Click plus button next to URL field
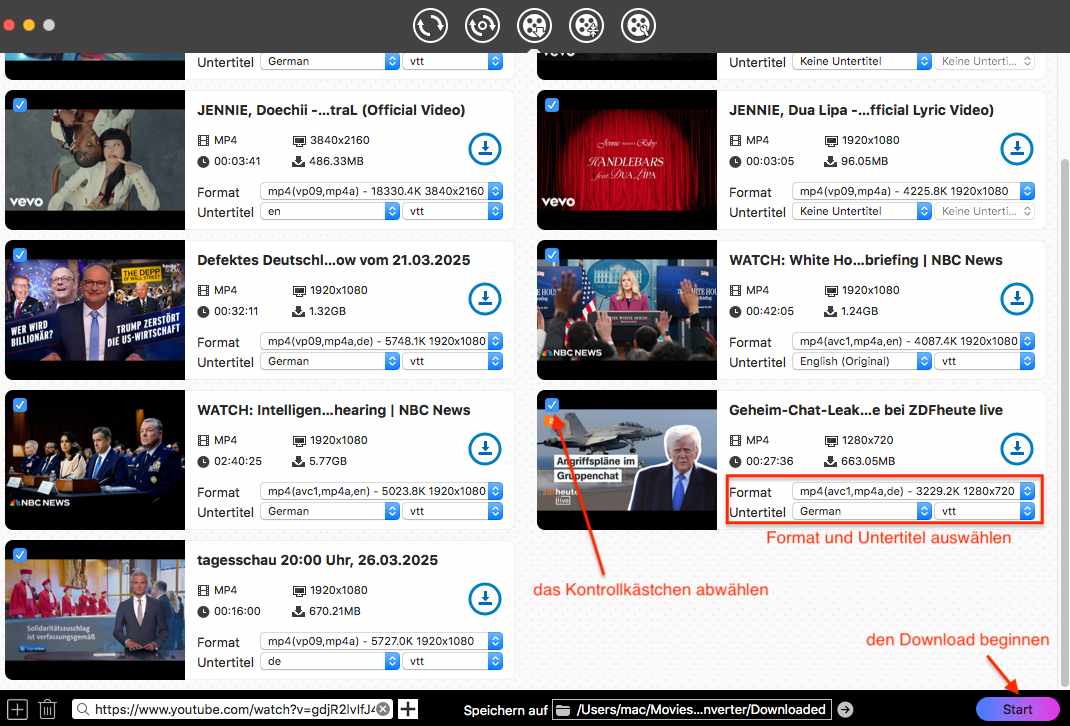The width and height of the screenshot is (1070, 726). click(408, 709)
